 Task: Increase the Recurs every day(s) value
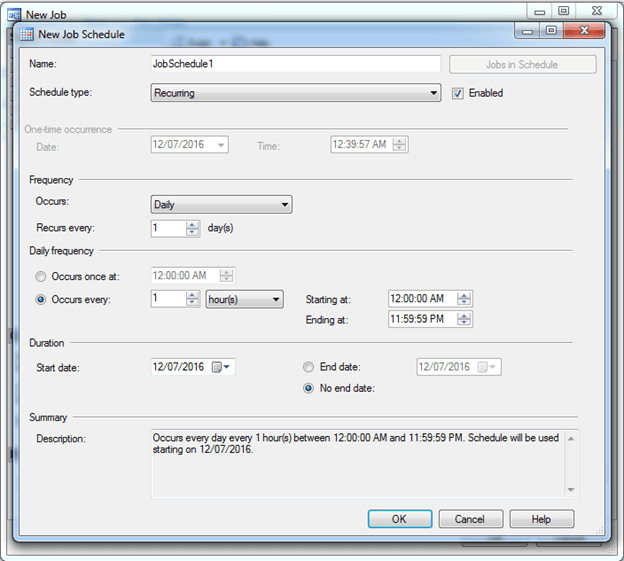tap(192, 225)
